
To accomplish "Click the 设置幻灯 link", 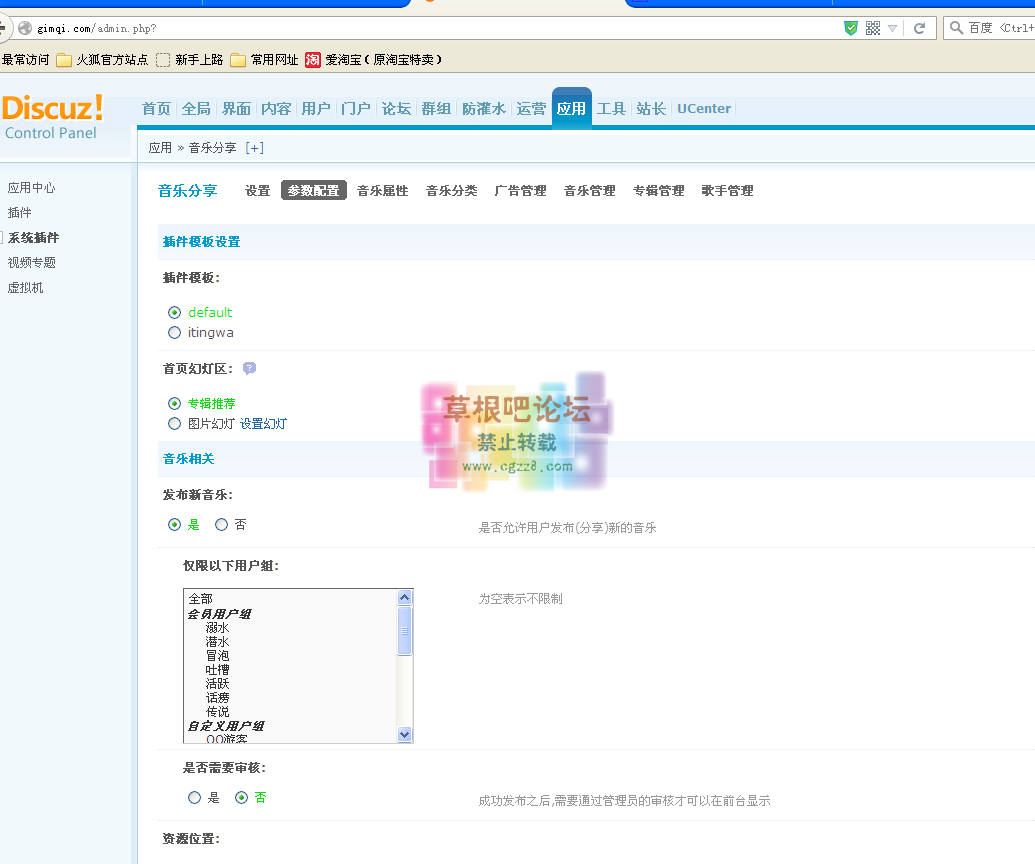I will (263, 424).
